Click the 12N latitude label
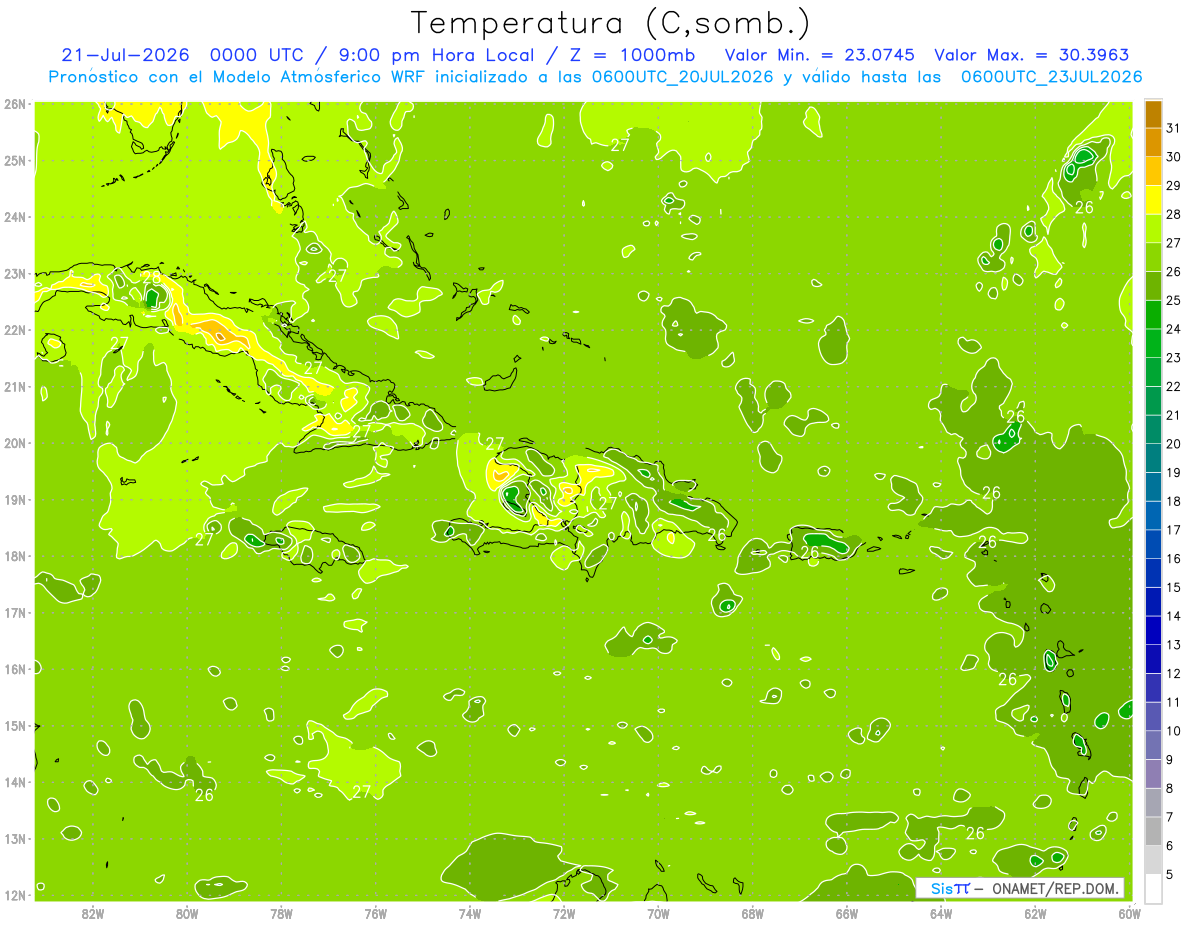 pos(15,895)
